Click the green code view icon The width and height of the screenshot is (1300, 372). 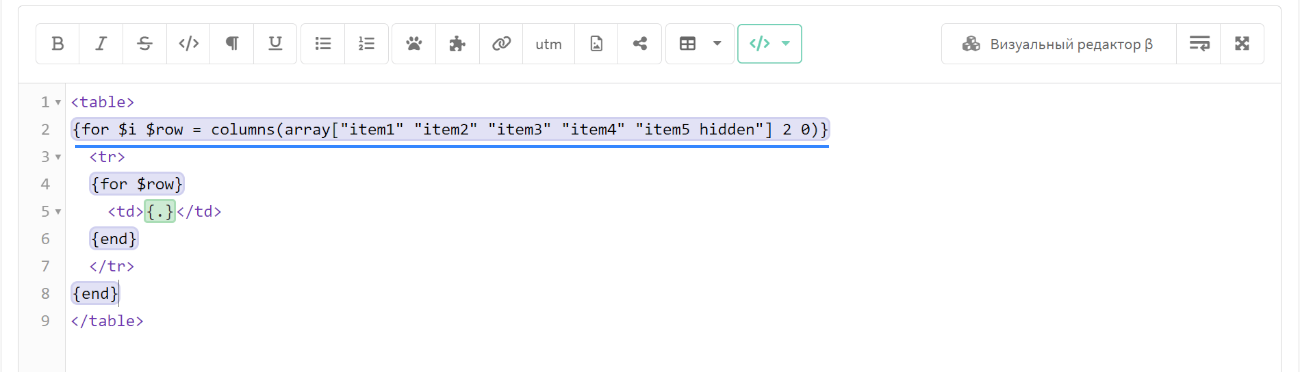(760, 44)
